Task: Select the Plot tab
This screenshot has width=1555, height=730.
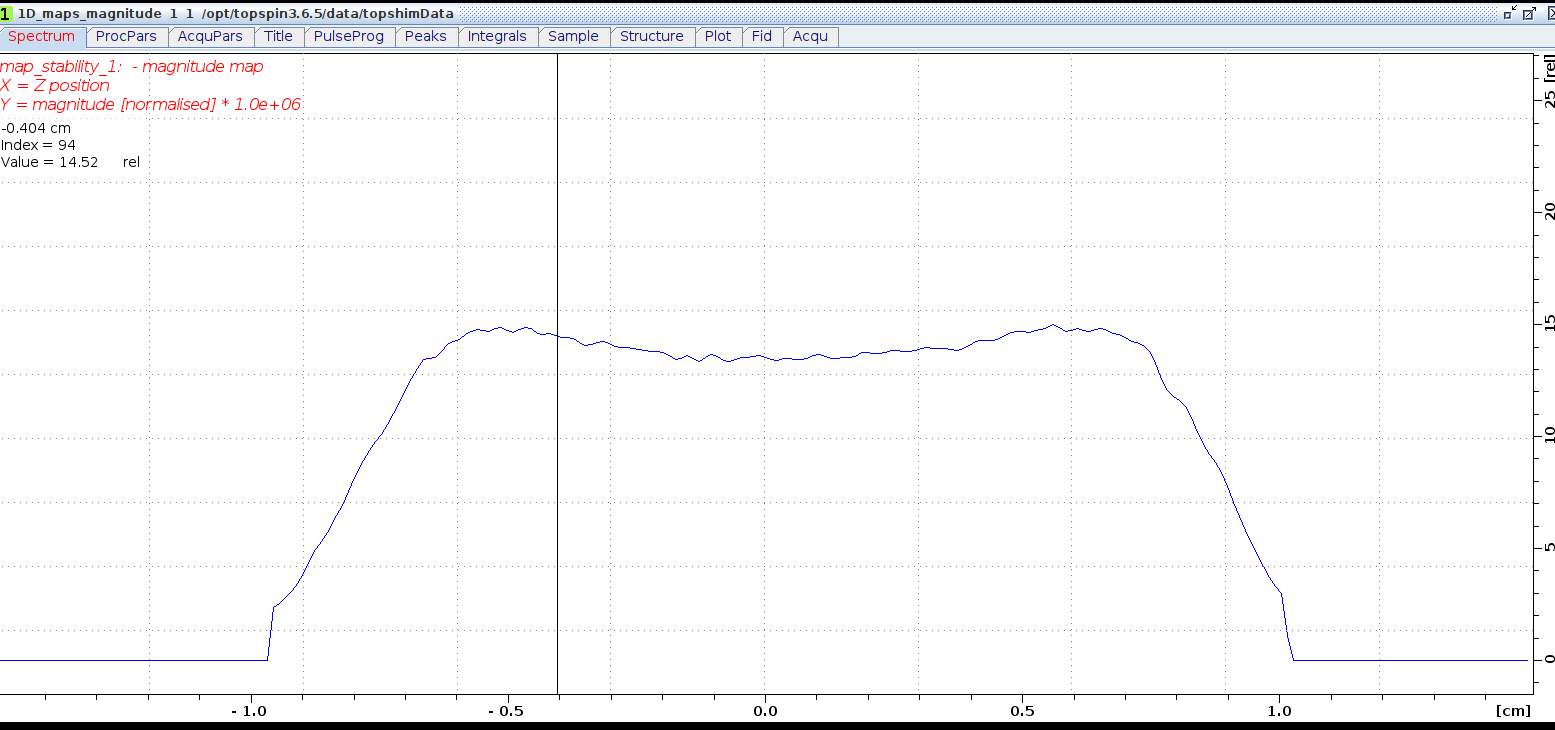Action: coord(717,36)
